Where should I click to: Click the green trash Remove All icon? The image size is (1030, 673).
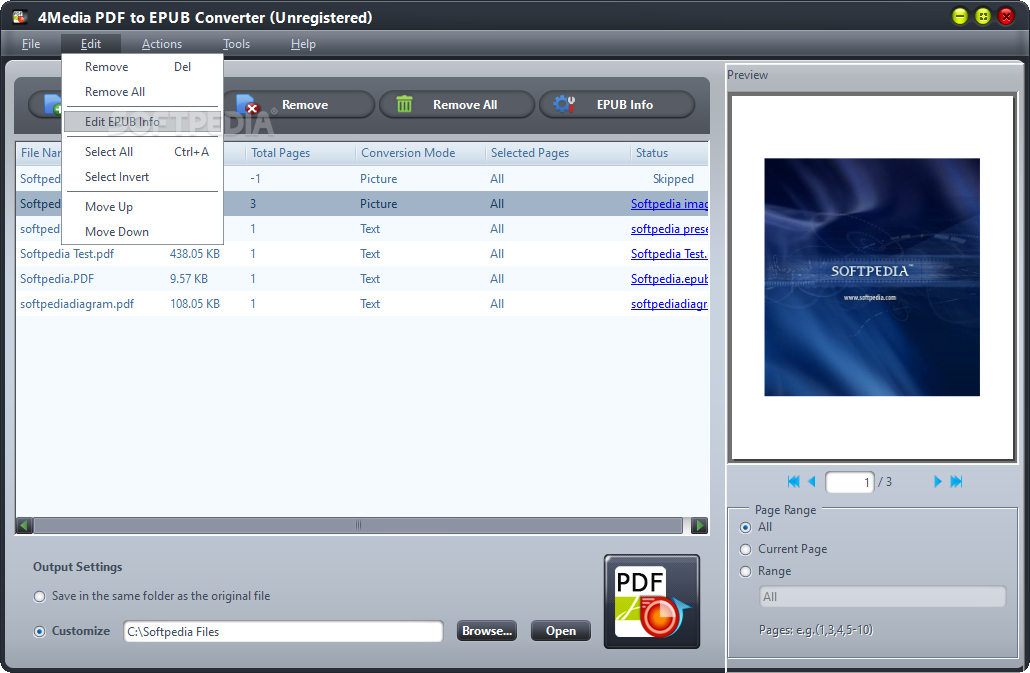(405, 104)
